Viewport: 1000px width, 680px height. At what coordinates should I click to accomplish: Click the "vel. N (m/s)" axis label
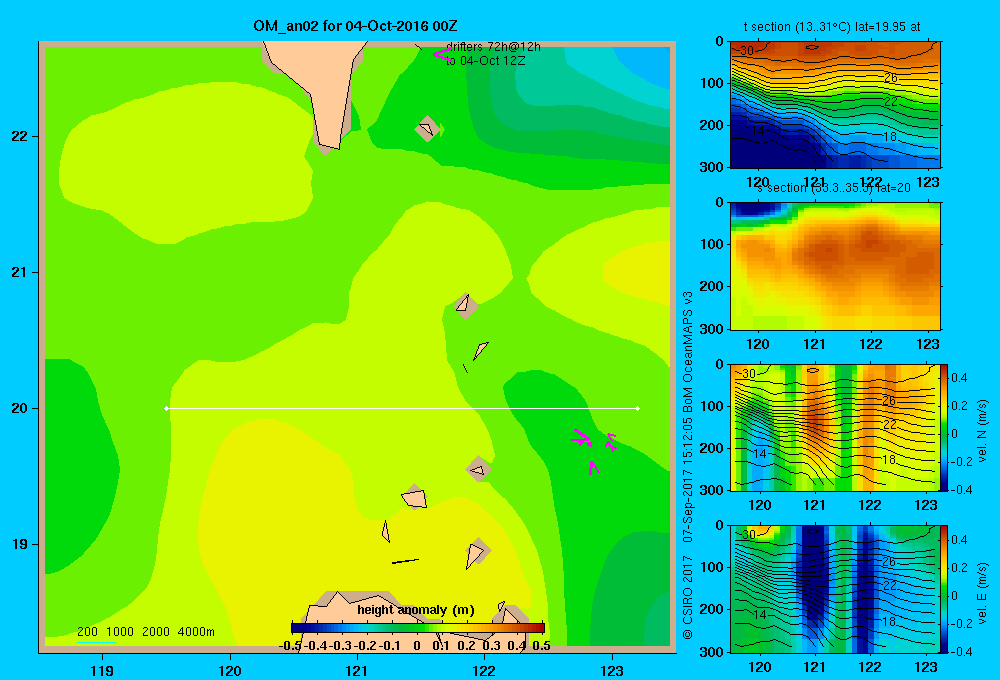tap(982, 431)
